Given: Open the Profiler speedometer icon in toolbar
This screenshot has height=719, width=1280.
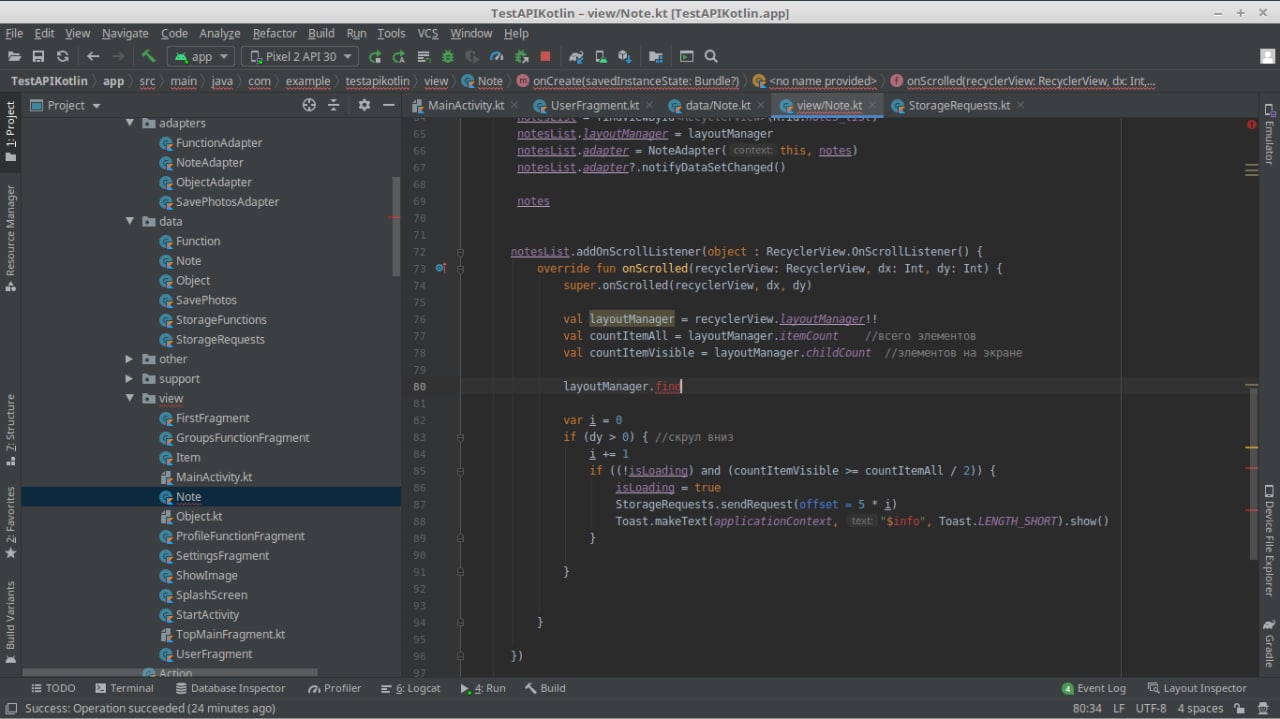Looking at the screenshot, I should [496, 57].
